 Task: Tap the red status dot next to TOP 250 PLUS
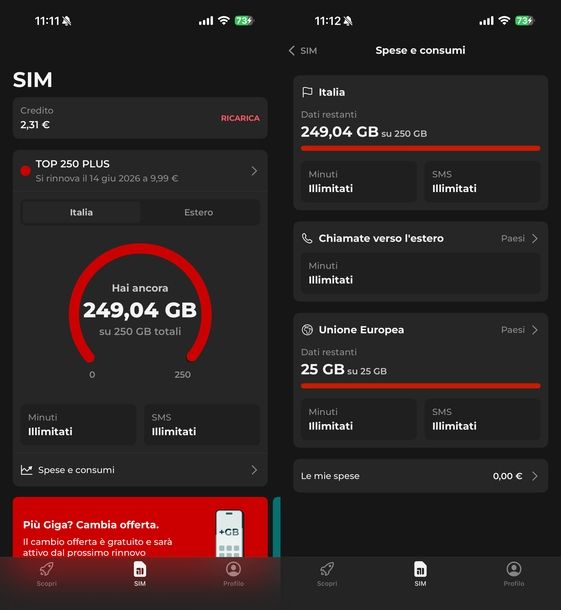pyautogui.click(x=26, y=171)
